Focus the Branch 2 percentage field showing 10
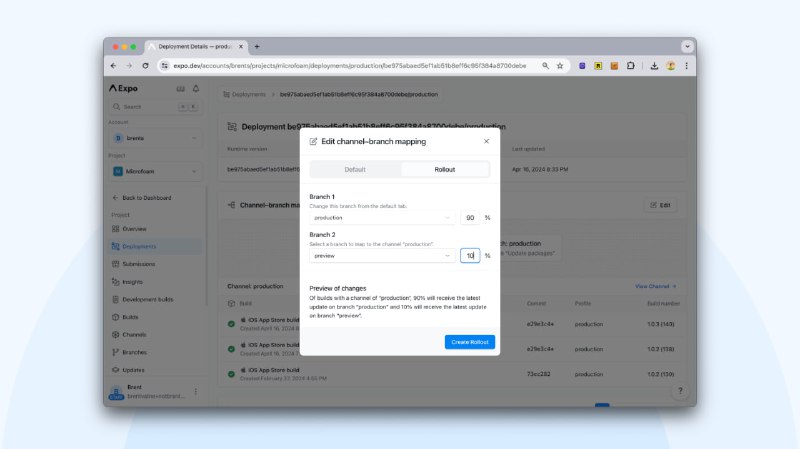Viewport: 800px width, 449px height. [x=470, y=256]
